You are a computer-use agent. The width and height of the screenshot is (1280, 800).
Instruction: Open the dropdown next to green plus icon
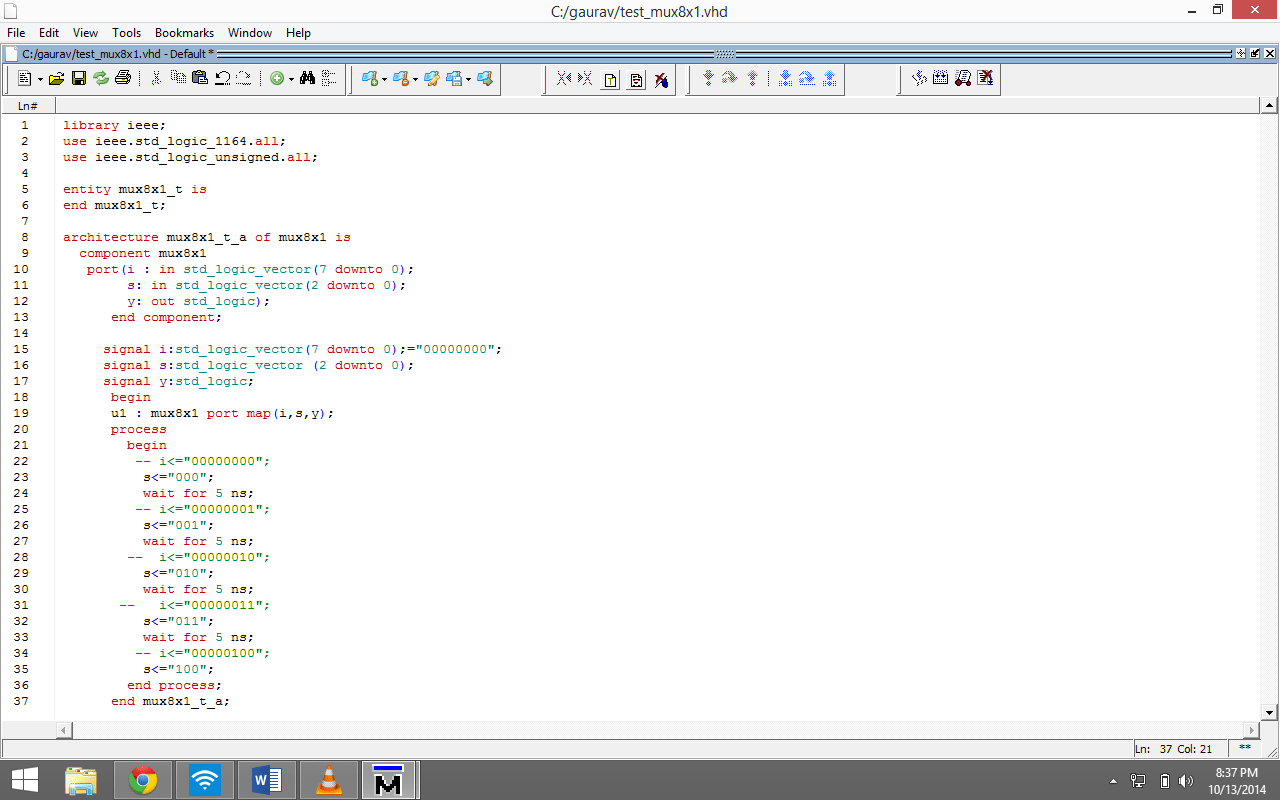point(291,79)
